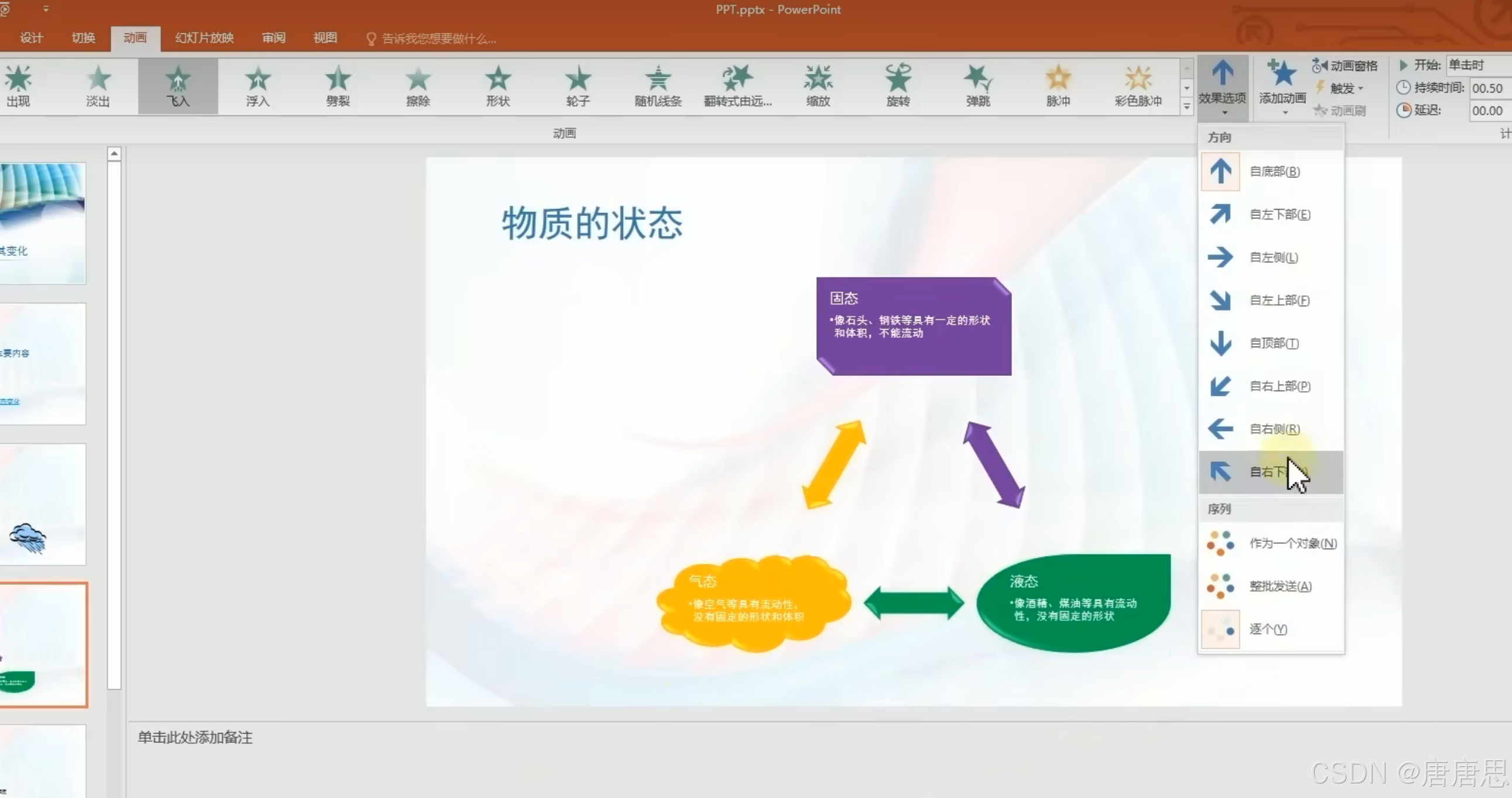This screenshot has height=798, width=1512.
Task: Collapse the 效果选项 (Effect Options) dropdown
Action: [x=1223, y=87]
